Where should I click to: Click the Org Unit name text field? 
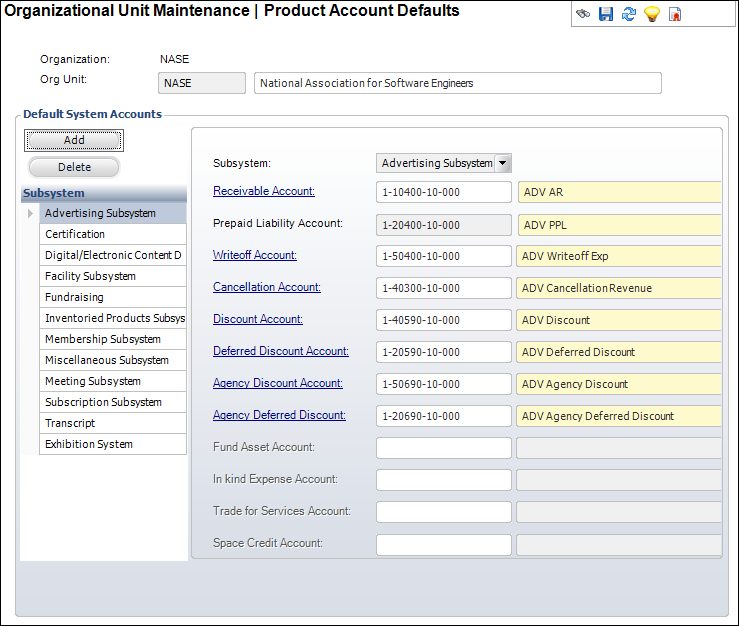tap(457, 83)
